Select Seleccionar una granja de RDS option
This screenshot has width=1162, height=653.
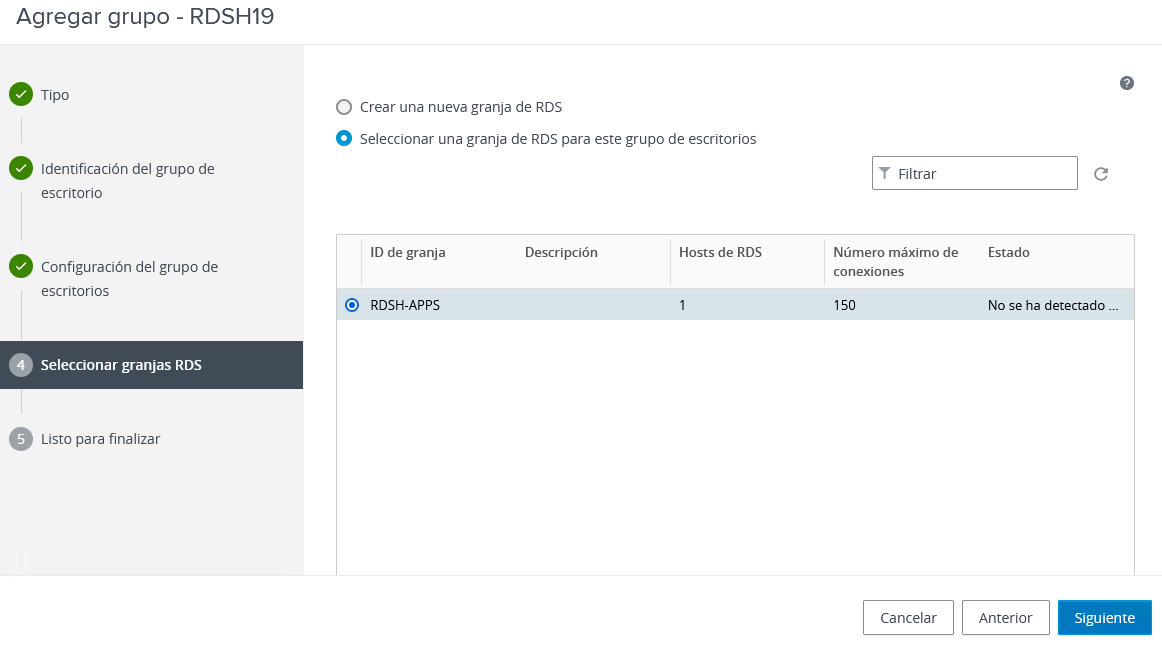[344, 139]
